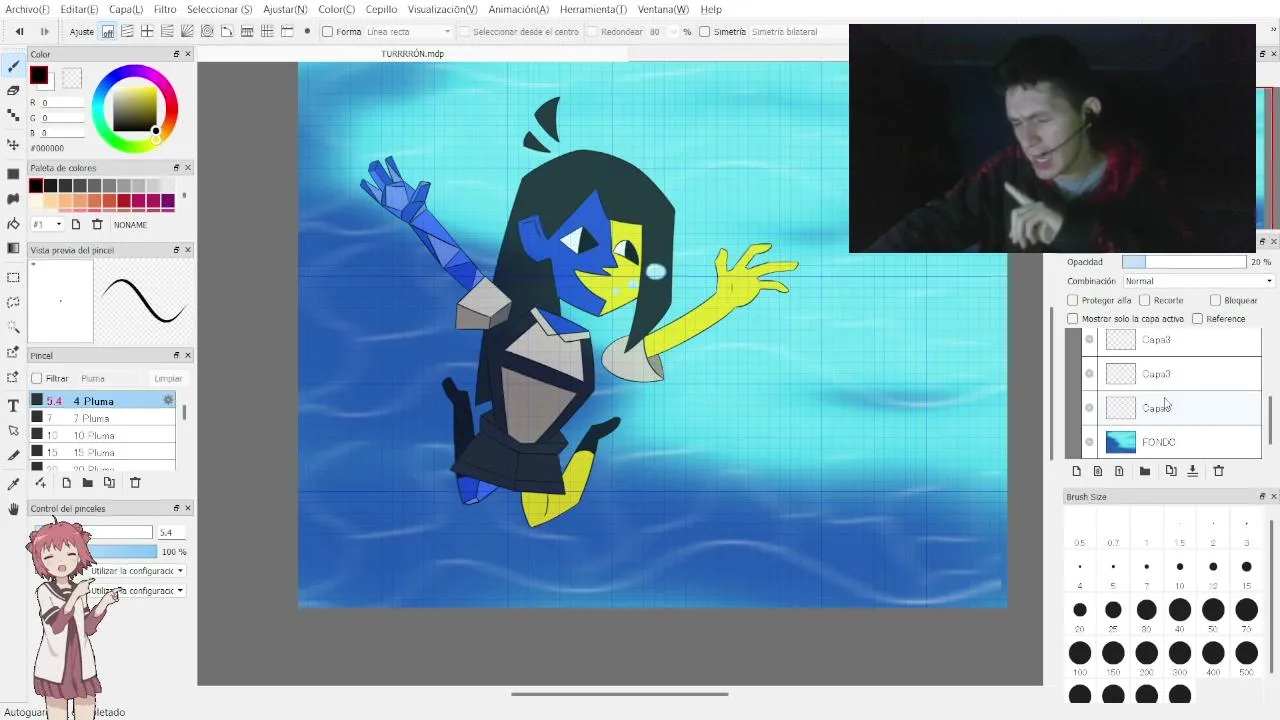Image resolution: width=1280 pixels, height=720 pixels.
Task: Duplicate the current layer
Action: click(x=1170, y=471)
